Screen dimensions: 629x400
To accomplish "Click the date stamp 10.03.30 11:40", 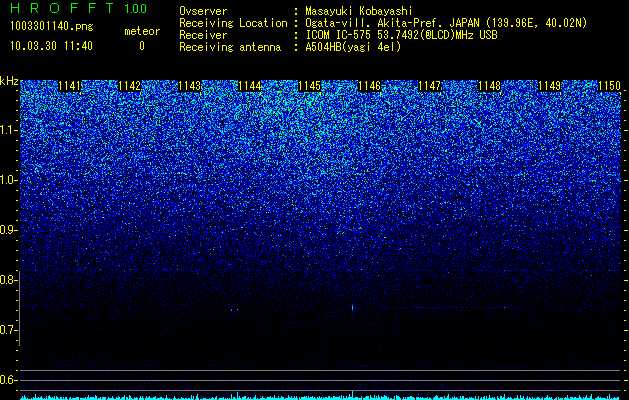I will [51, 46].
